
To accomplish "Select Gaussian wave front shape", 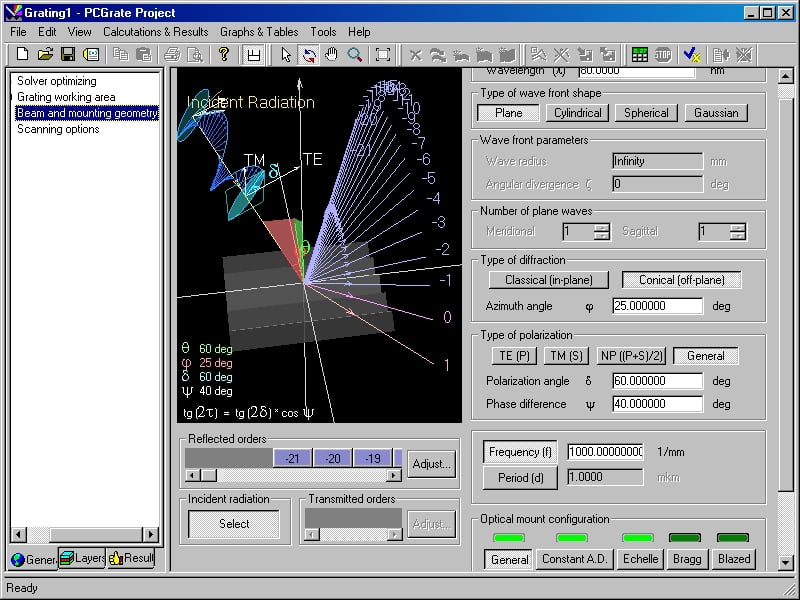I will pos(716,113).
